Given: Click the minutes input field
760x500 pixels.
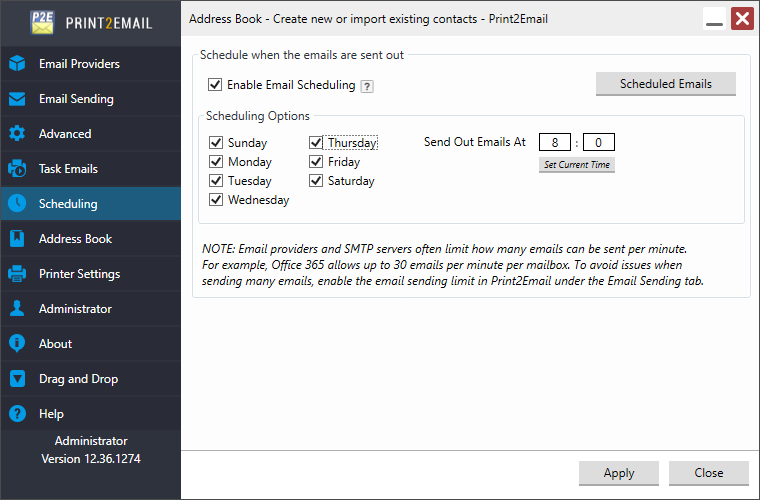Looking at the screenshot, I should tap(598, 142).
